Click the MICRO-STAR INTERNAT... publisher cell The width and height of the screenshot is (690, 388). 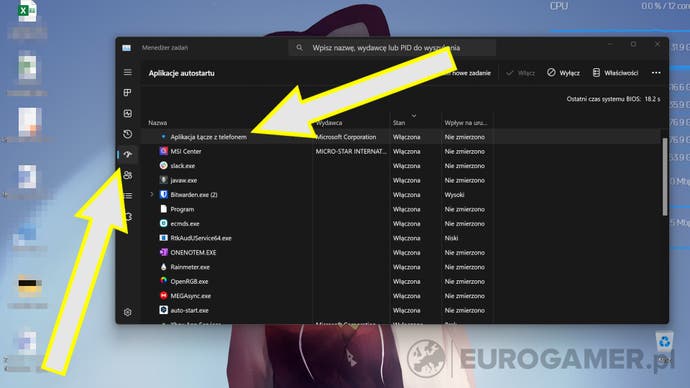coord(351,151)
